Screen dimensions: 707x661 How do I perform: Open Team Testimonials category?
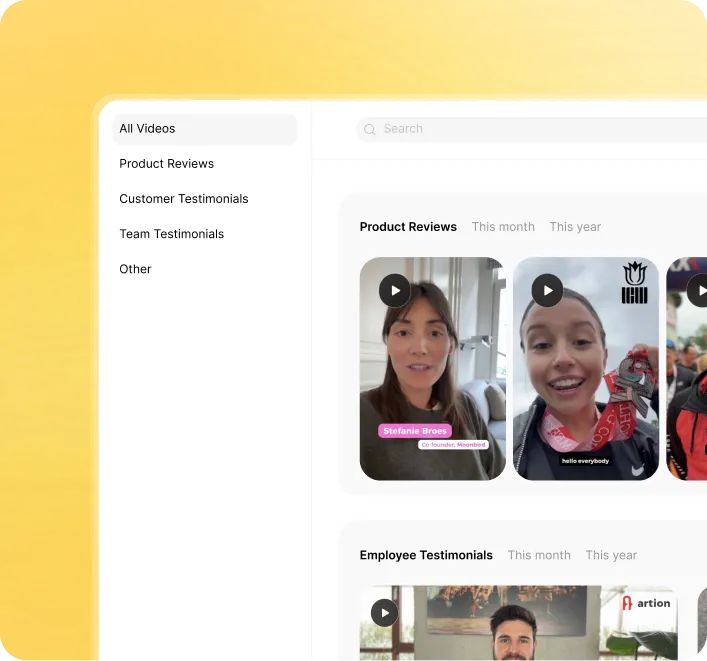[171, 234]
